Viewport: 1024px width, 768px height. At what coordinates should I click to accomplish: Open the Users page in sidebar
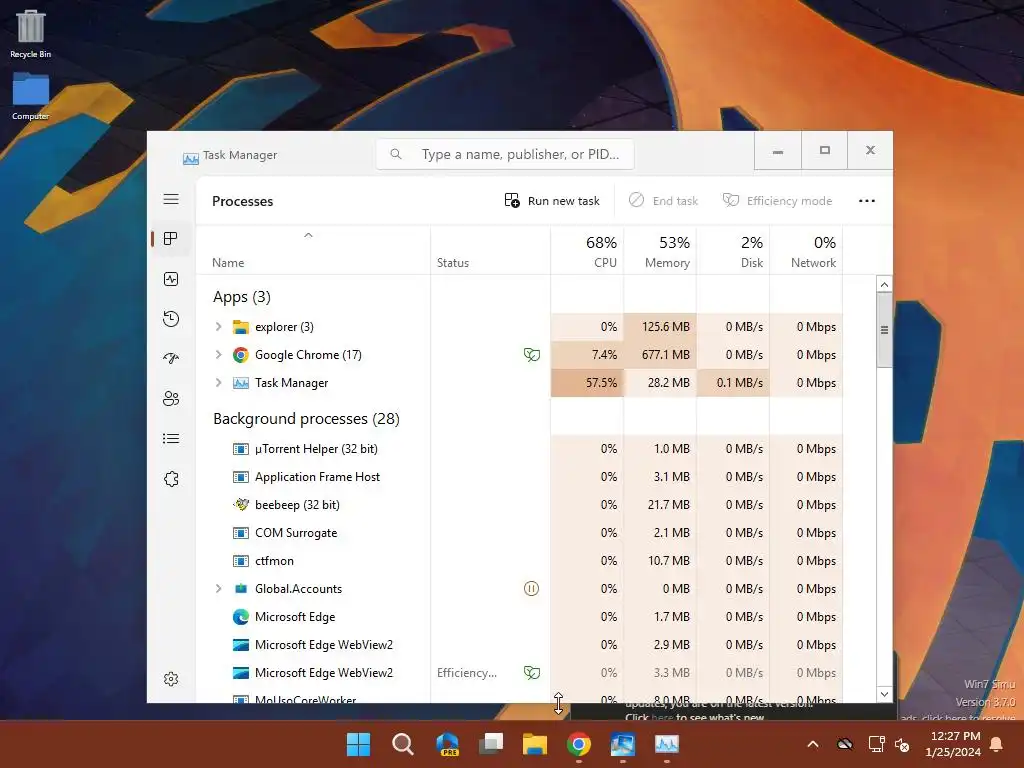coord(171,398)
